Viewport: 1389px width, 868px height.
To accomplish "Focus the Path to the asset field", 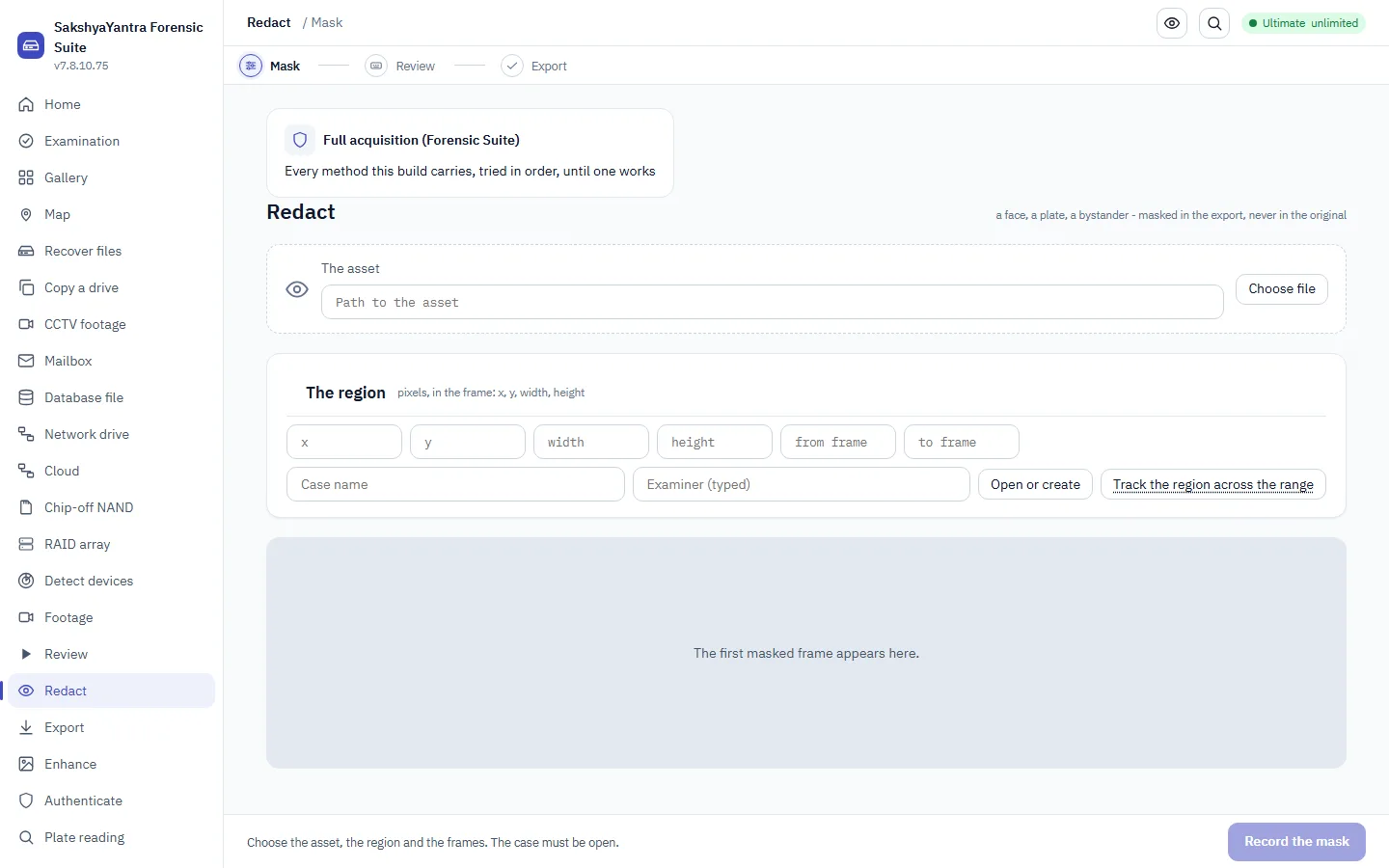I will [773, 302].
